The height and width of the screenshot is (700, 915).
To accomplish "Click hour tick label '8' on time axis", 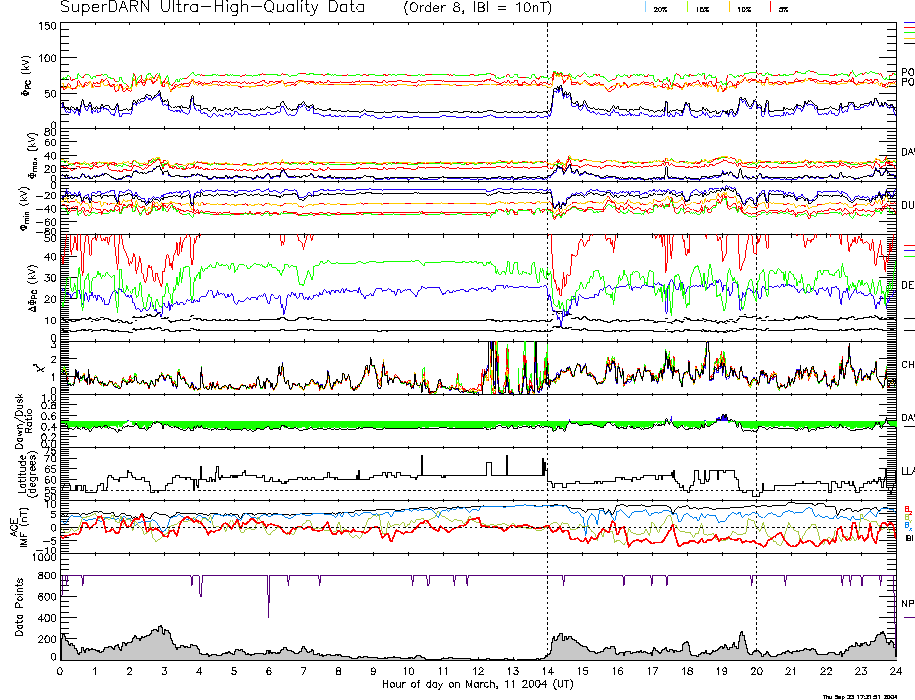I will 338,671.
